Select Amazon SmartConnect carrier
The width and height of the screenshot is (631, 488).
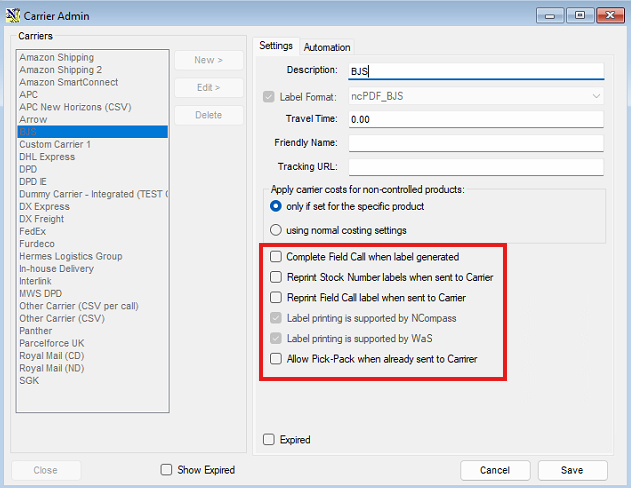[x=93, y=82]
